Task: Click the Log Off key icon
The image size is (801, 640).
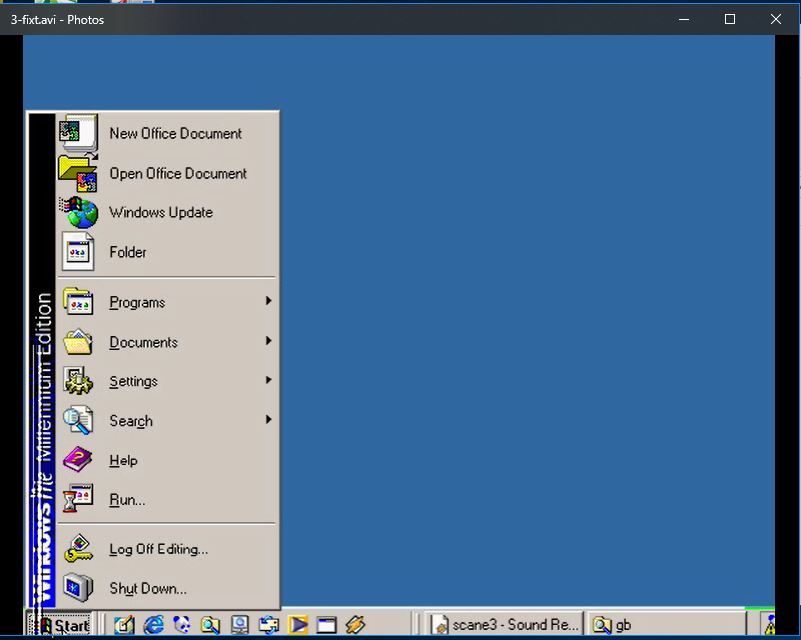Action: (78, 549)
